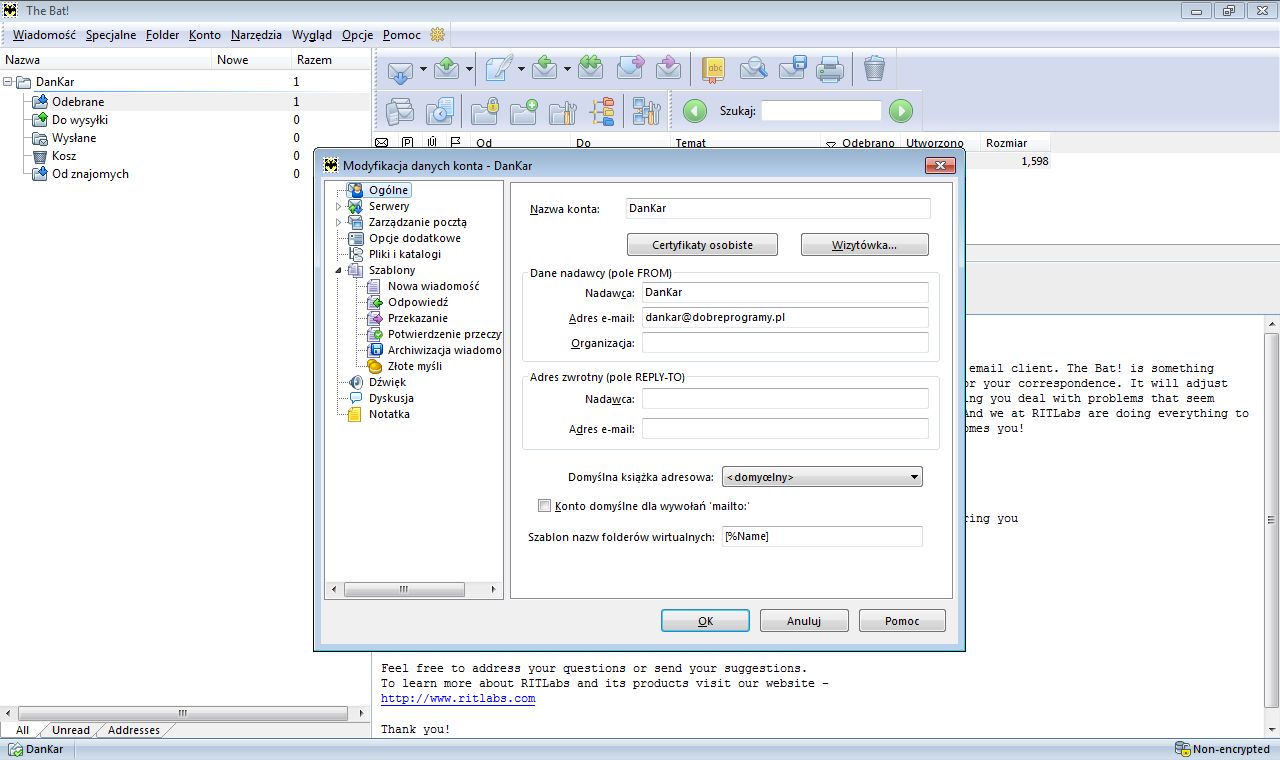Click the locked folder toolbar icon
1280x760 pixels.
[x=485, y=111]
